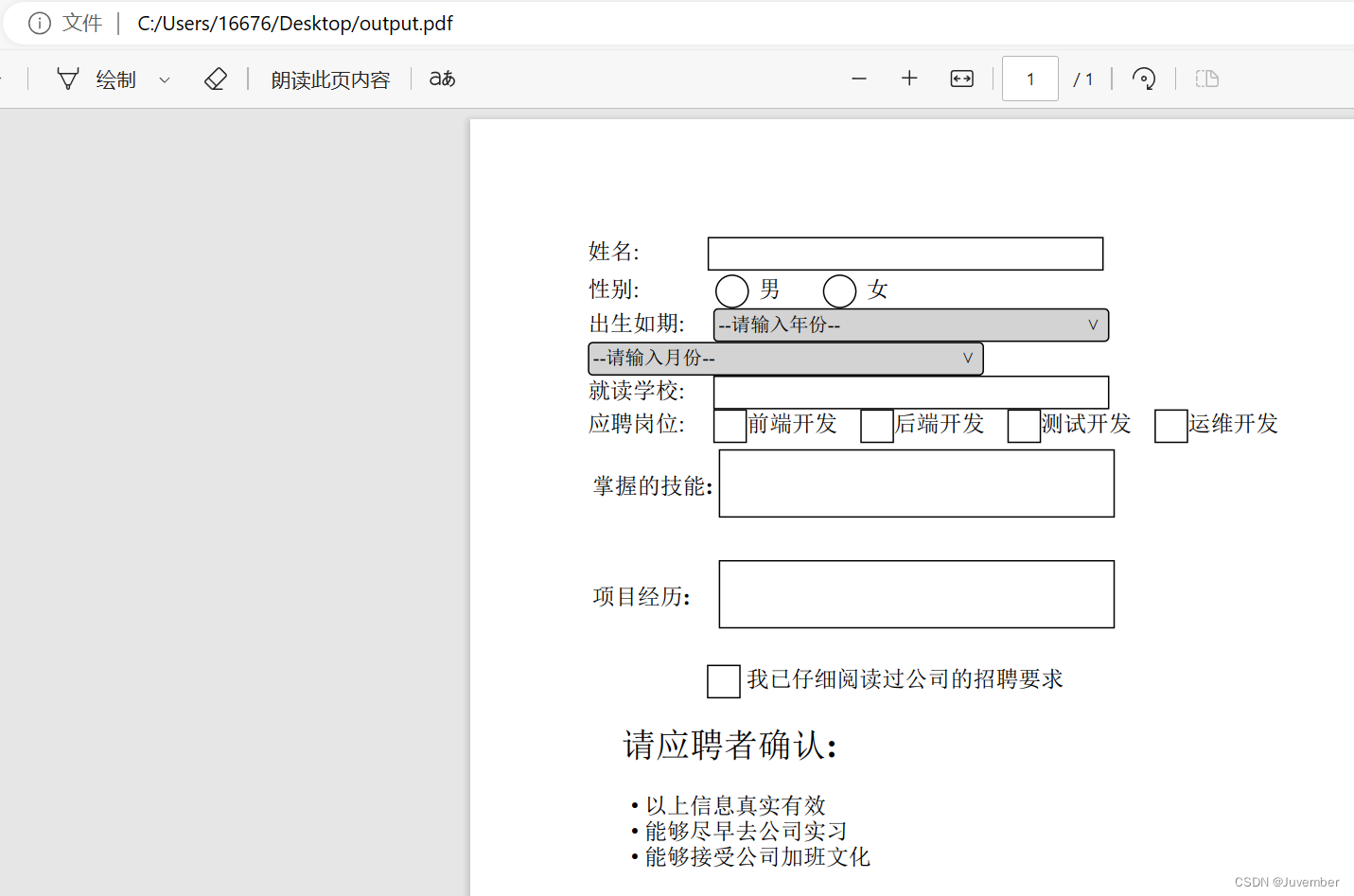1354x896 pixels.
Task: Select the Eraser tool in the toolbar
Action: pyautogui.click(x=216, y=79)
